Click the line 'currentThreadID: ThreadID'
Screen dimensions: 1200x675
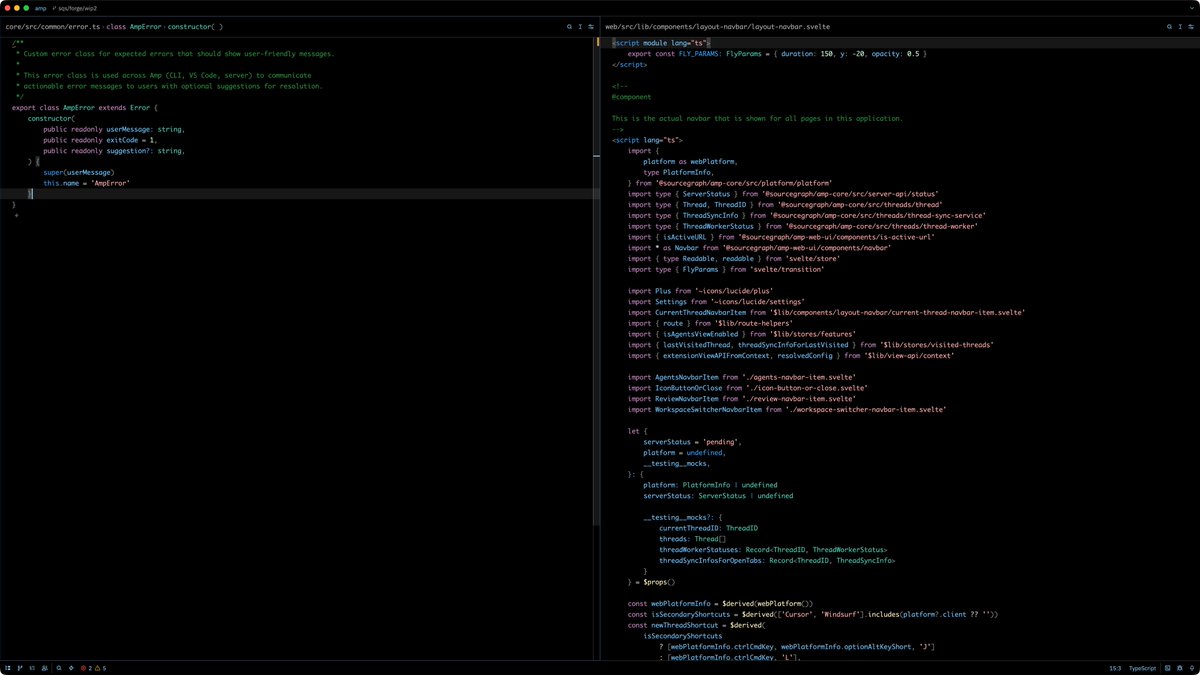coord(708,528)
